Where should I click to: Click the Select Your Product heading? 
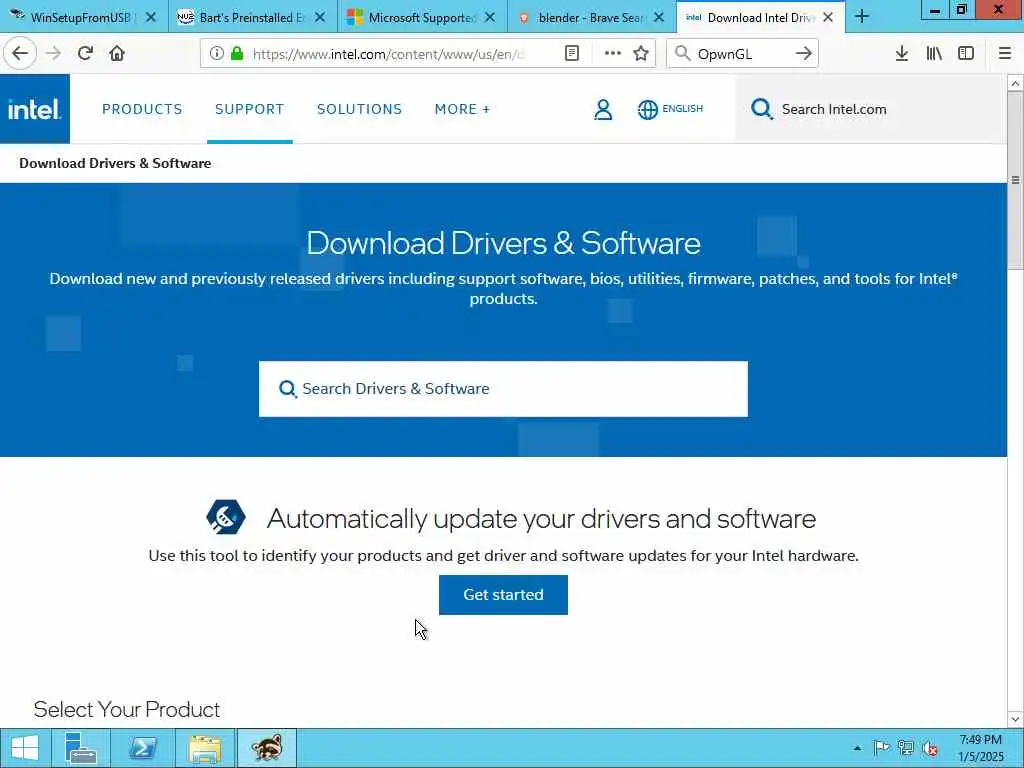pyautogui.click(x=127, y=709)
